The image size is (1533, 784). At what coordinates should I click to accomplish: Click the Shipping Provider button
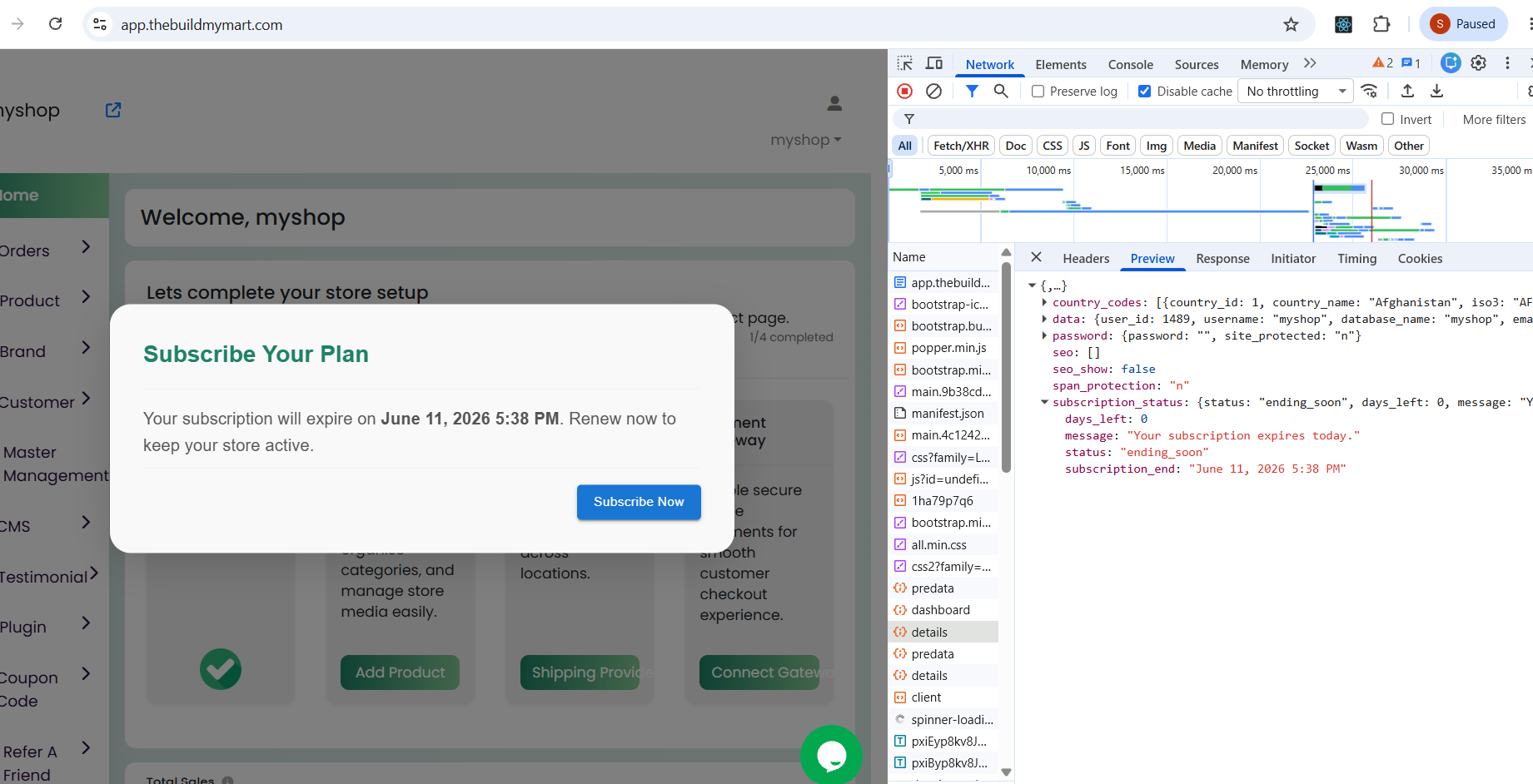pos(580,672)
